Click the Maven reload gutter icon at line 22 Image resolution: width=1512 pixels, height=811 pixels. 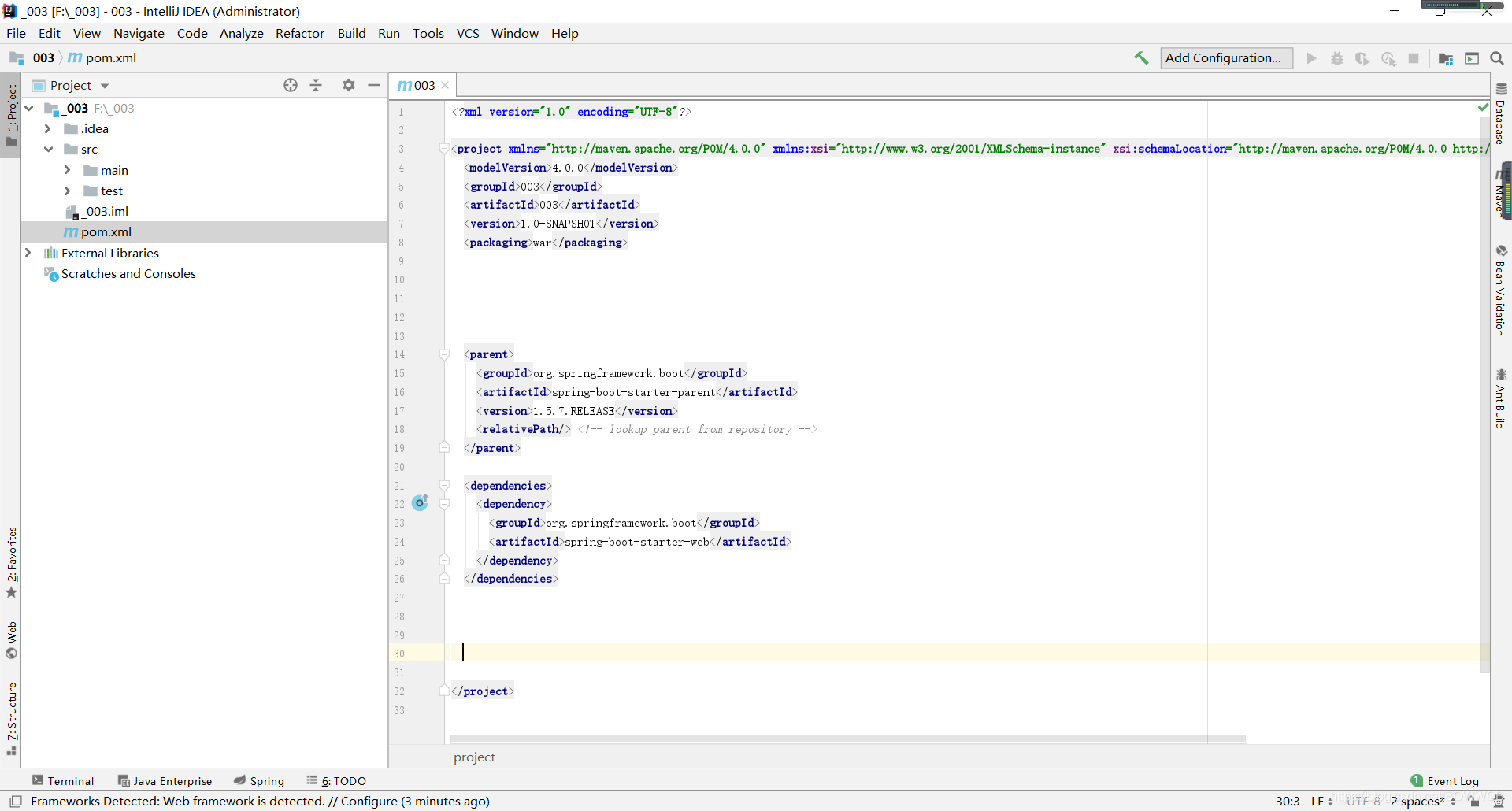(421, 502)
